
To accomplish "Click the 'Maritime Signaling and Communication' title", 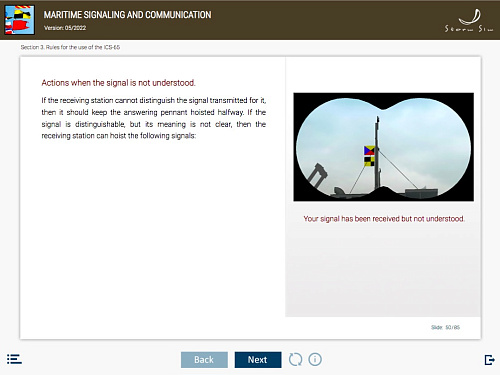I will point(127,15).
